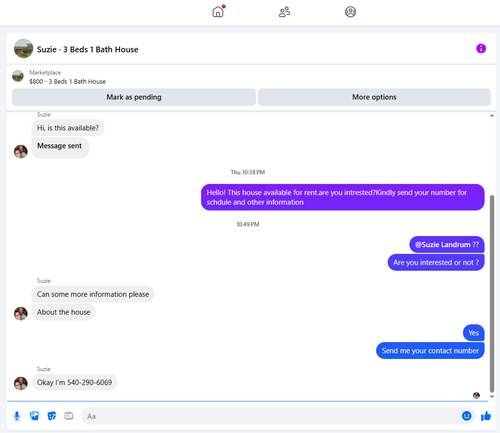Open the profile account icon in top navigation
The image size is (500, 433).
click(x=350, y=12)
